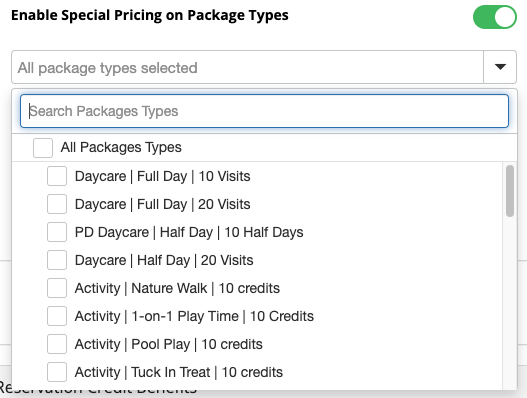Click 'PD Daycare | Half Day | 10 Half Days' label
527x398 pixels.
click(189, 232)
